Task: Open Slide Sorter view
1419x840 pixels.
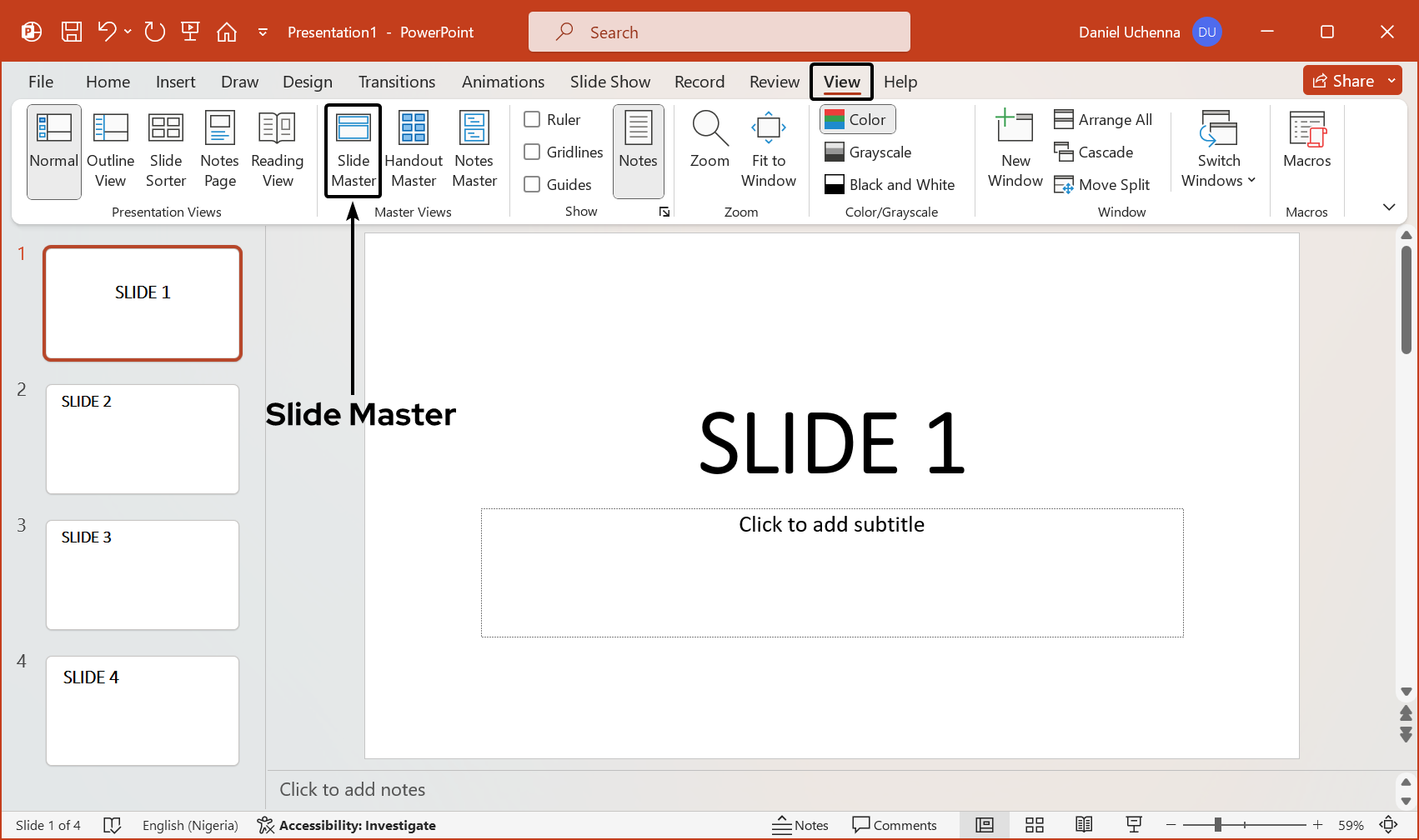Action: click(x=165, y=150)
